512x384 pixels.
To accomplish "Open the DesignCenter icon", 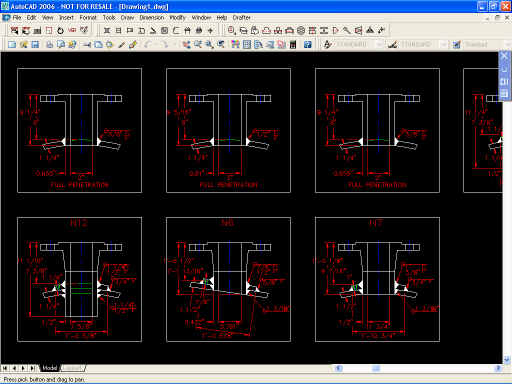I will point(247,44).
